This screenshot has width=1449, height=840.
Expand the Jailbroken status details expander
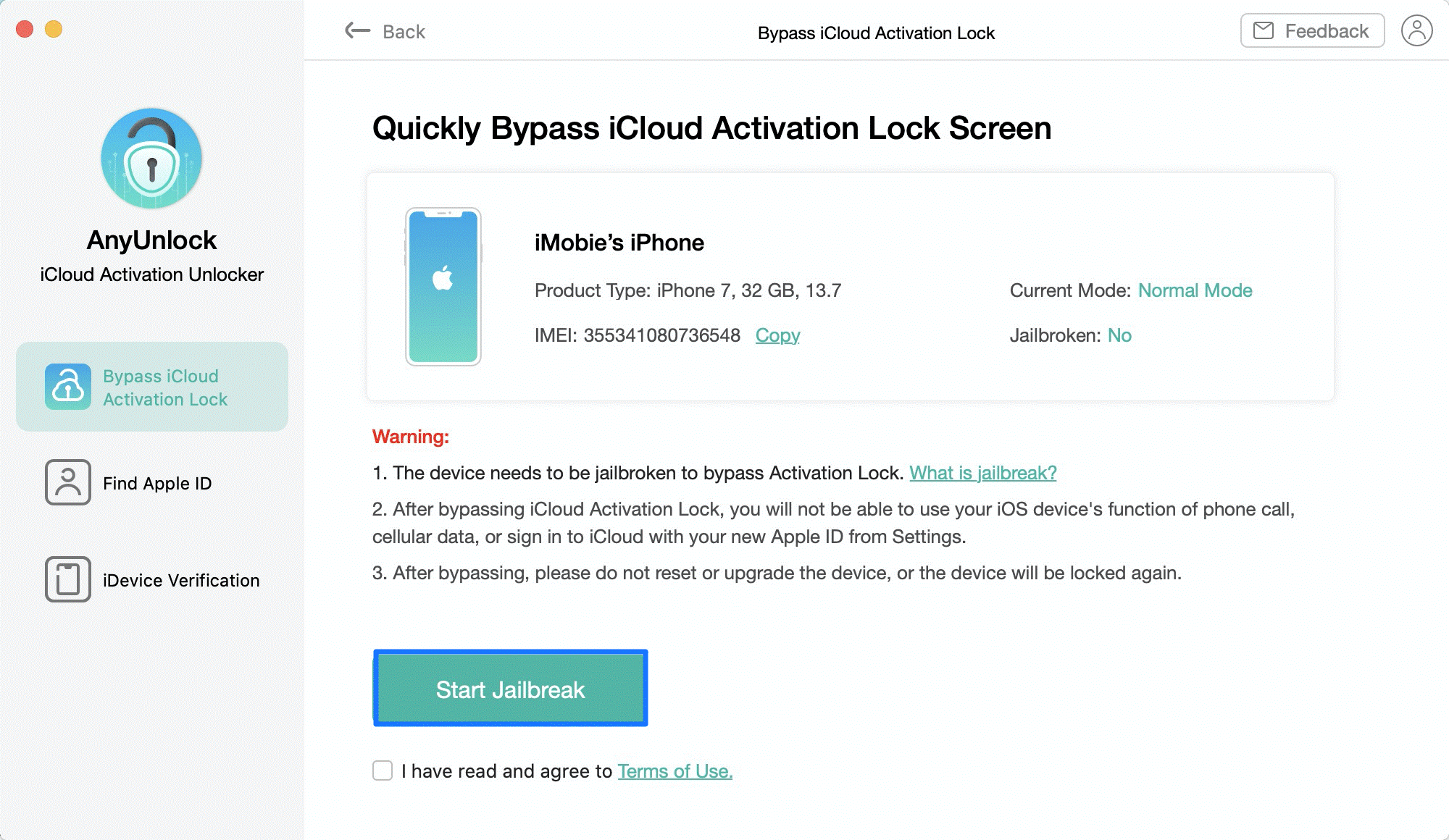point(1119,334)
